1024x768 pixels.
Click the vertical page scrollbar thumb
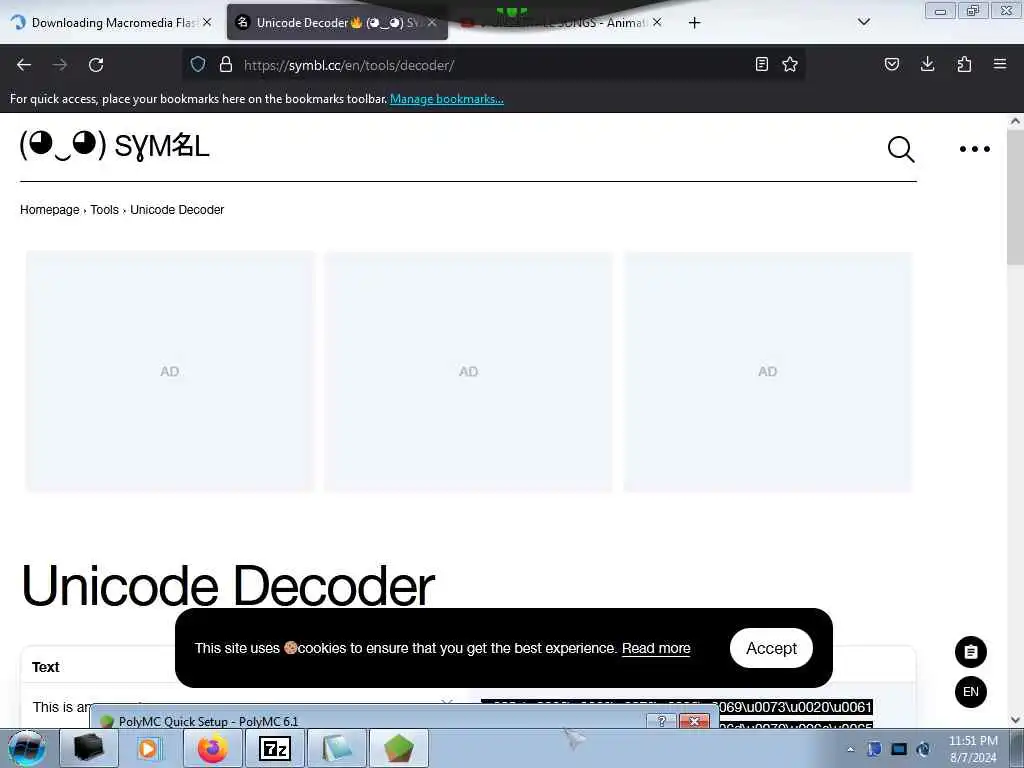[1016, 196]
